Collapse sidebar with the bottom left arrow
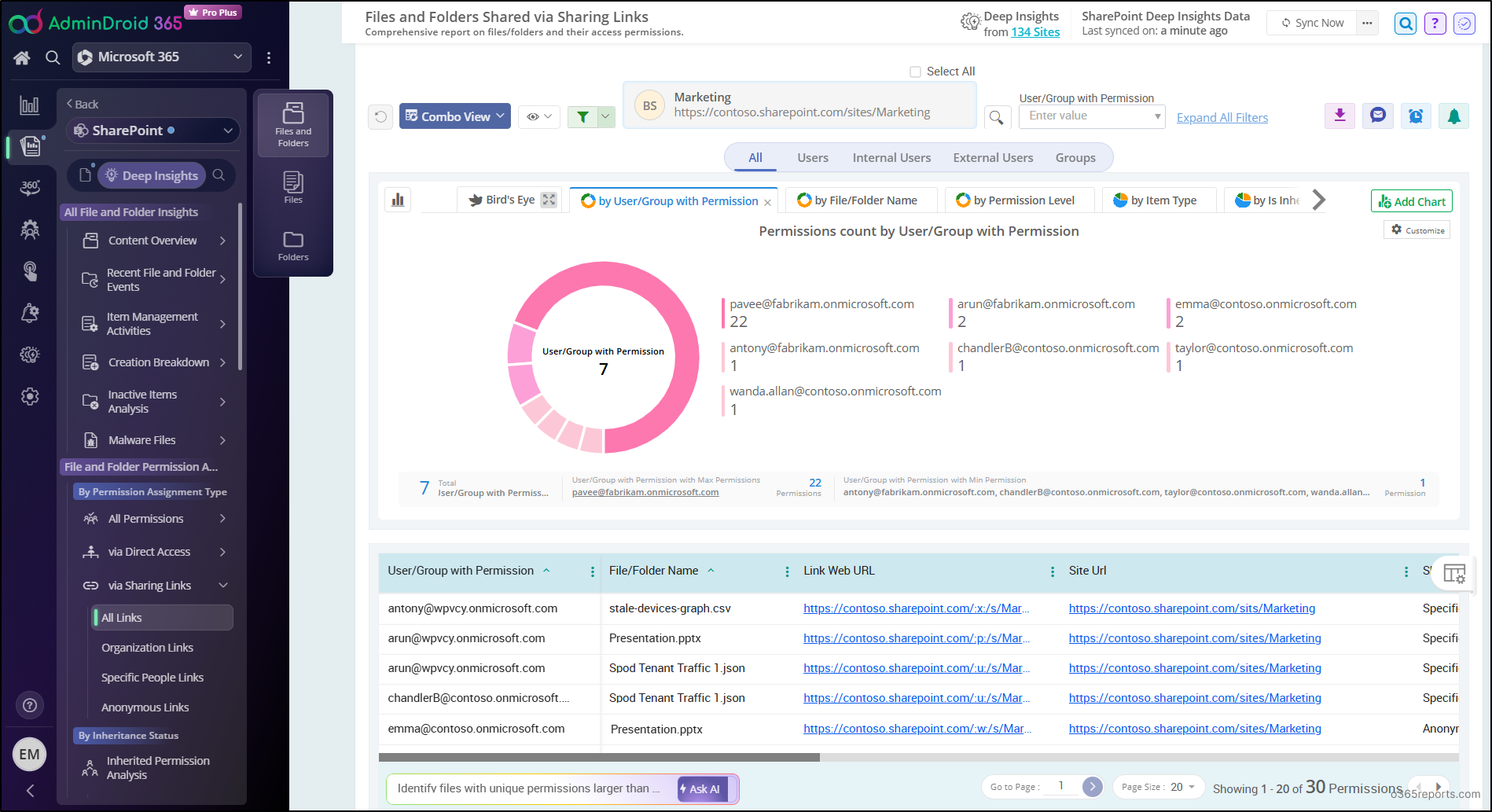Viewport: 1492px width, 812px height. 30,791
